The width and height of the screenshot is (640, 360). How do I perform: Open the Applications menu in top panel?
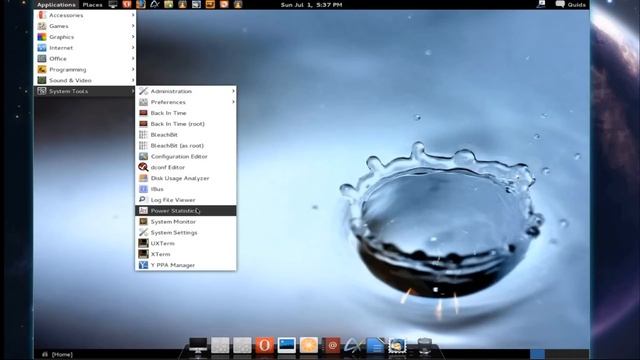56,4
